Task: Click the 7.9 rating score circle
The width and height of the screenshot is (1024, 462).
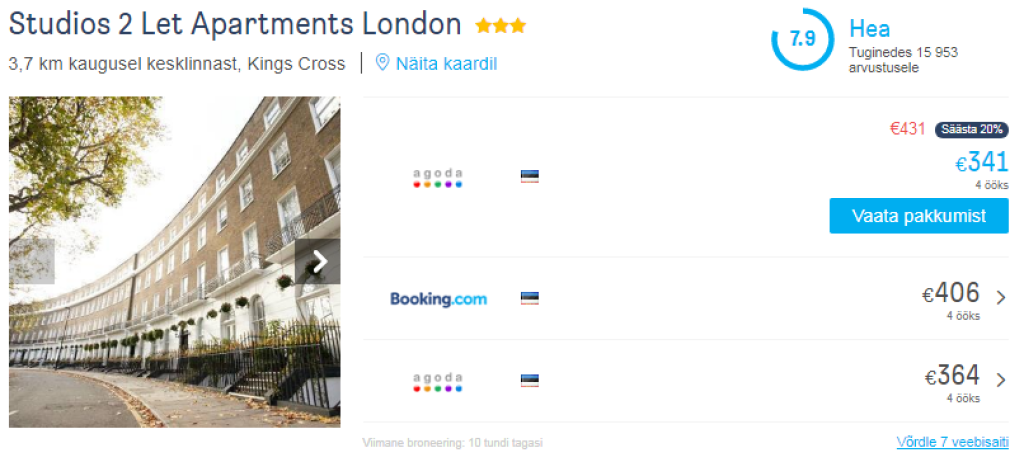Action: [802, 40]
